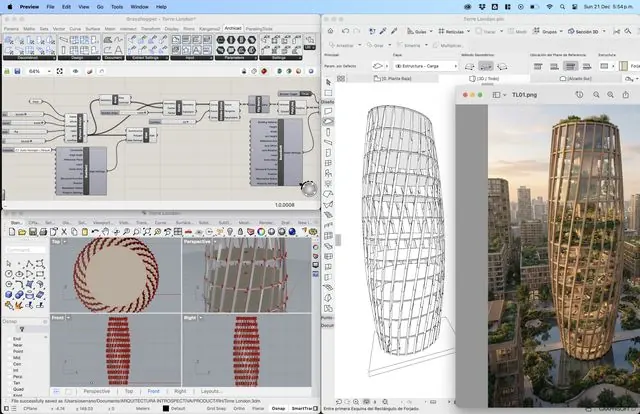Screen dimensions: 640x414
Task: Select the Marquee tool in Archicad toolbox
Action: click(329, 93)
